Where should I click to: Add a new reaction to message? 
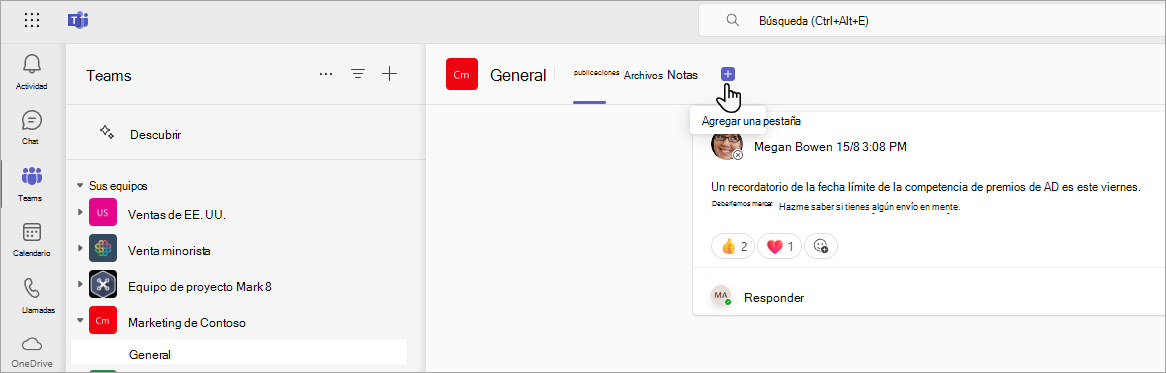click(821, 246)
